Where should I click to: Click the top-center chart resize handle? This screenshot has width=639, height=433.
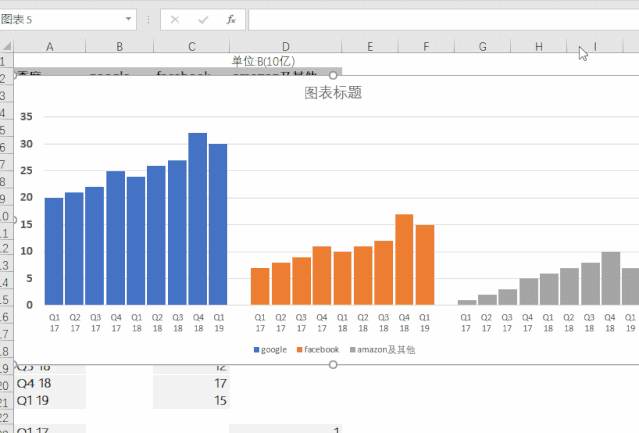click(x=333, y=75)
